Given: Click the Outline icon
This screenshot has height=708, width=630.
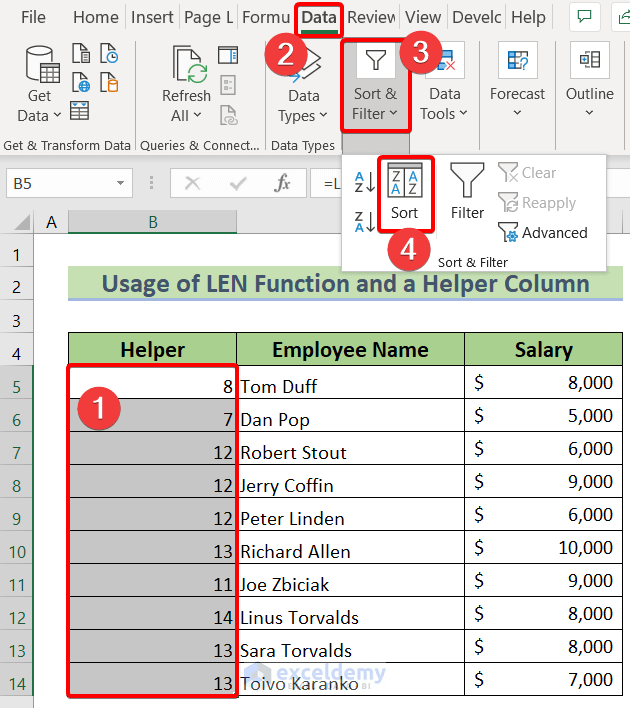Looking at the screenshot, I should 590,60.
